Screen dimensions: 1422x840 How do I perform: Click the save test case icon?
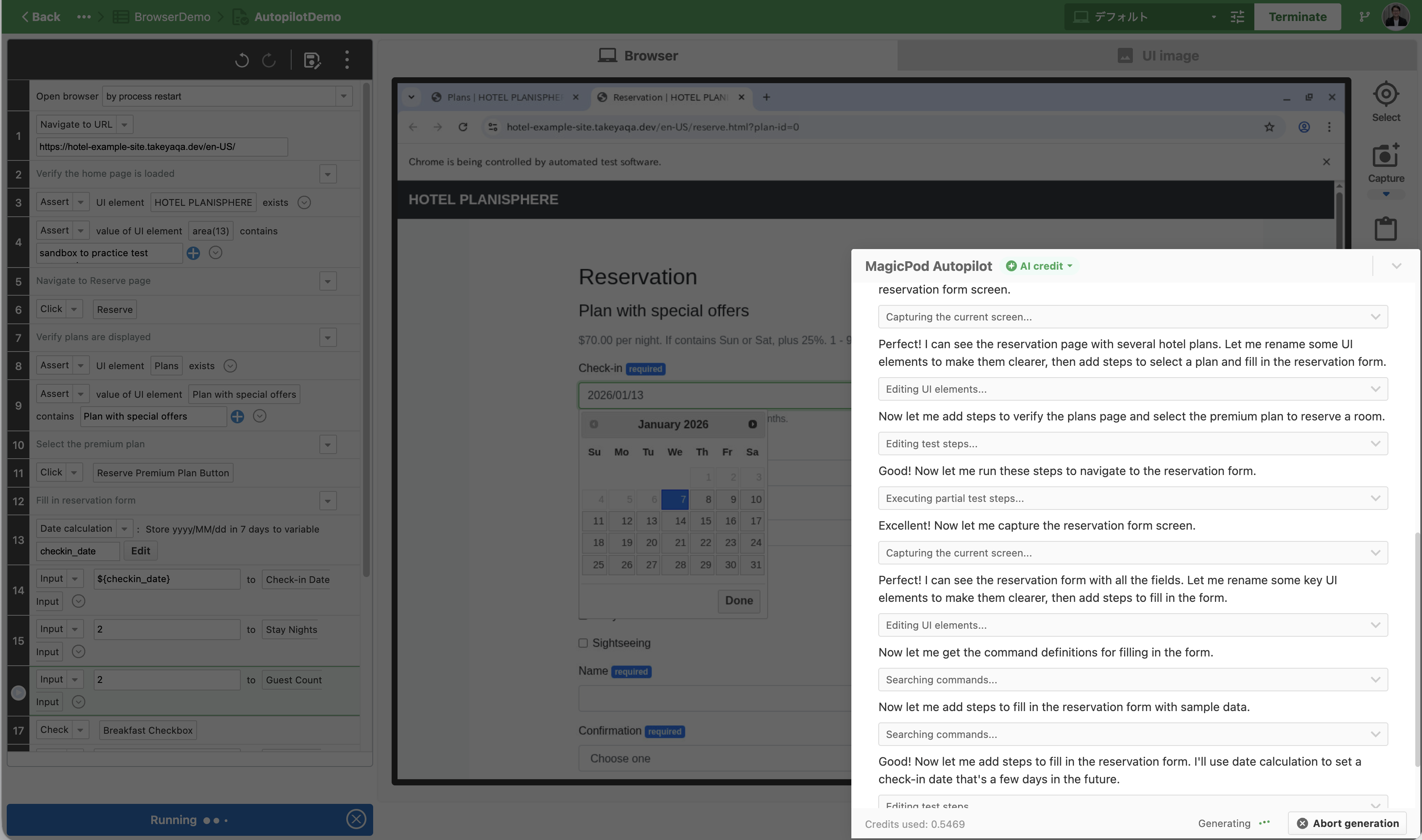(311, 60)
